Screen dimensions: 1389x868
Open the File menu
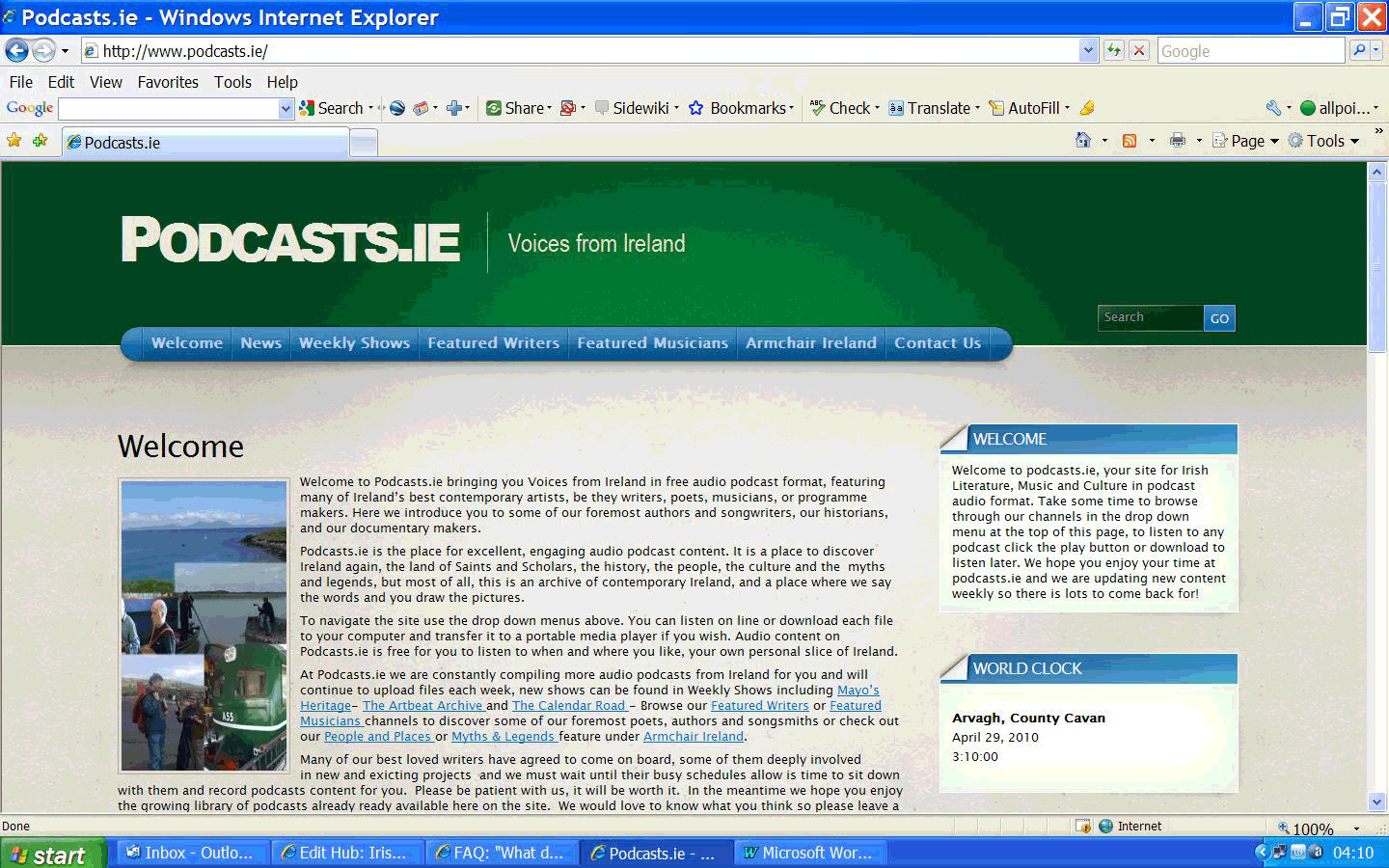[x=20, y=82]
